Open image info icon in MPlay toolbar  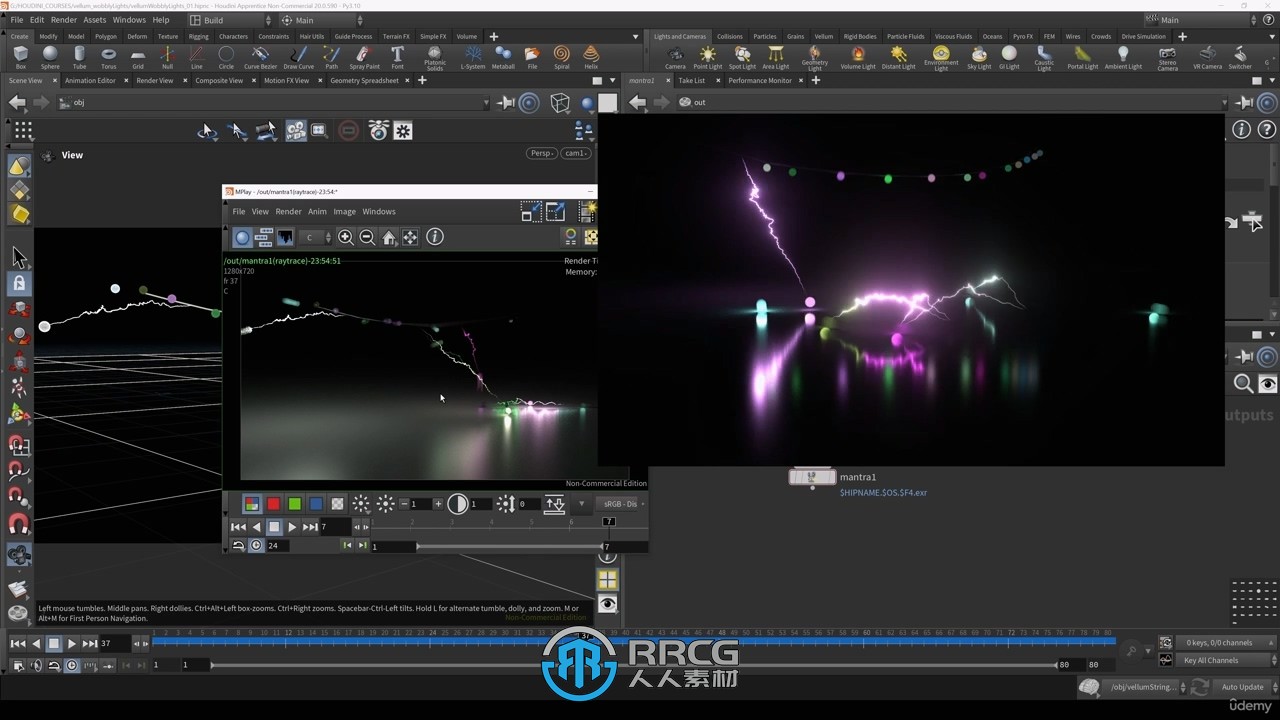tap(435, 237)
